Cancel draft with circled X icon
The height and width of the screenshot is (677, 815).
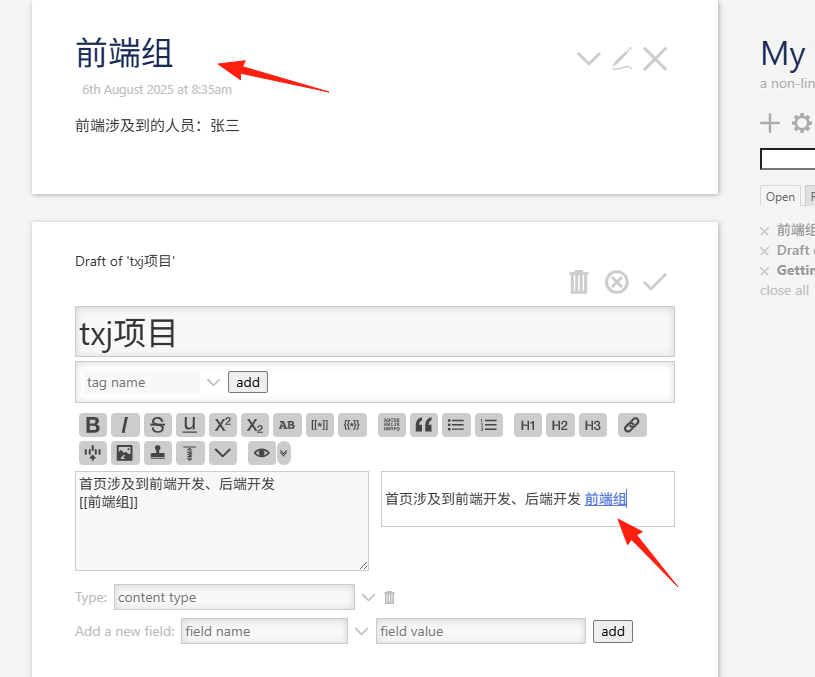click(x=617, y=282)
